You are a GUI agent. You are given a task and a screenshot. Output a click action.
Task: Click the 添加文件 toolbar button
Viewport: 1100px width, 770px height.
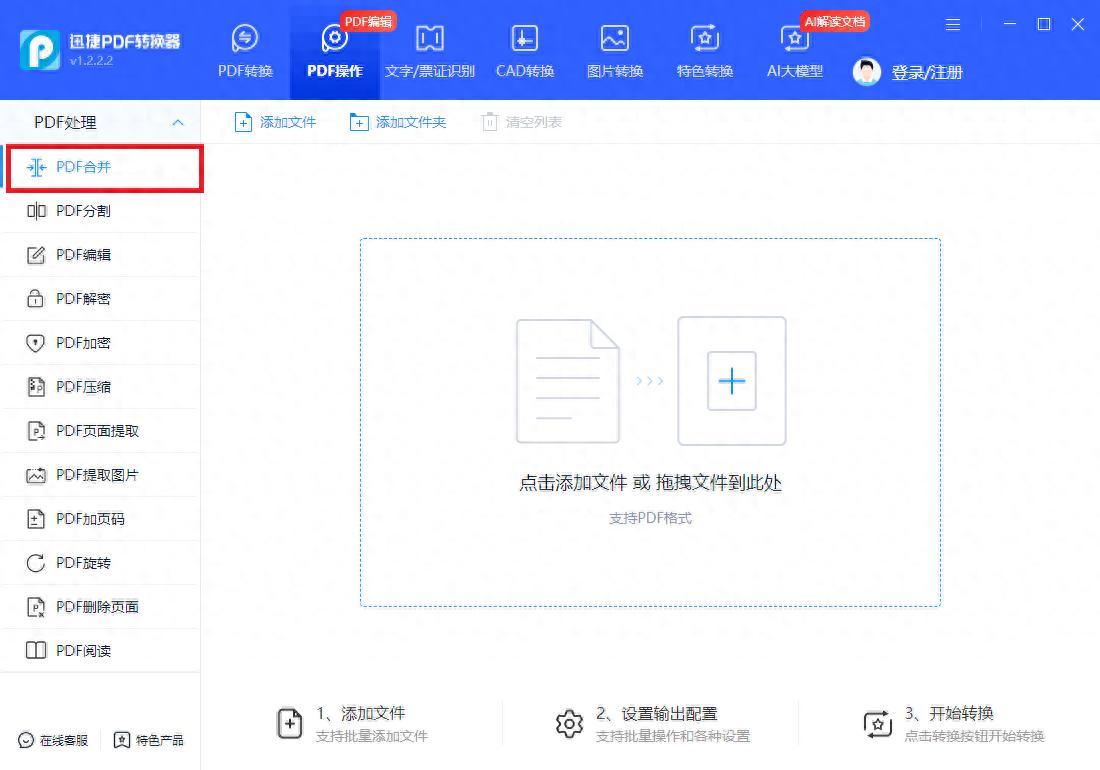coord(275,122)
